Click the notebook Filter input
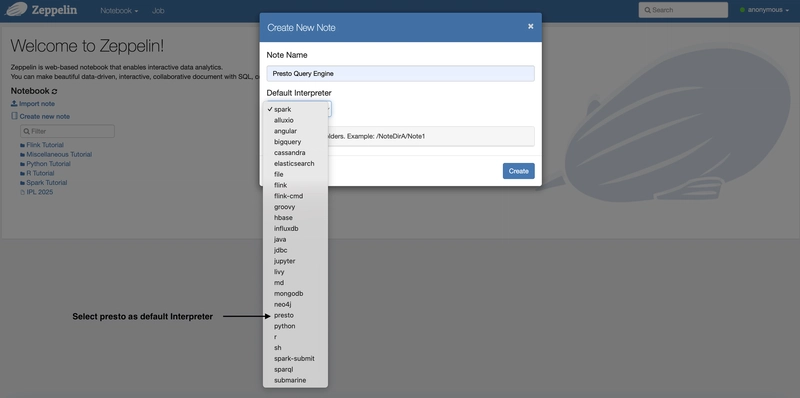 click(67, 131)
